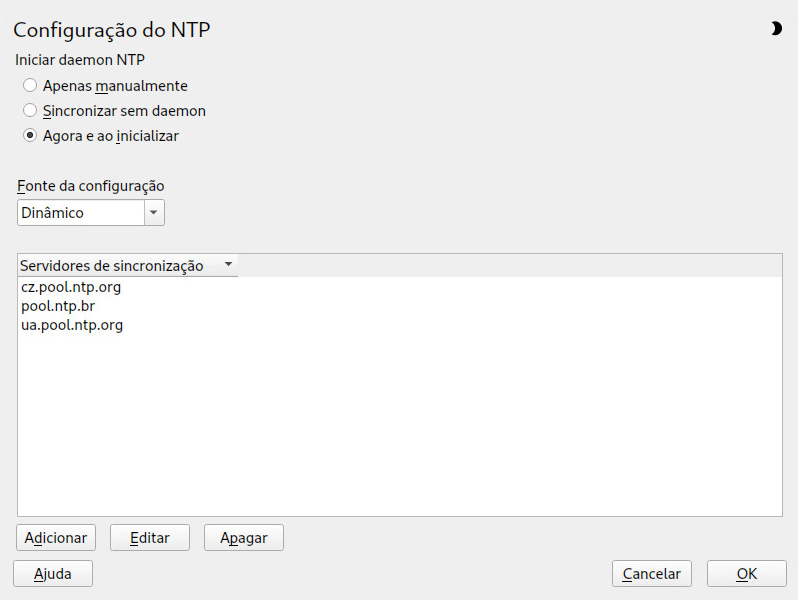Select 'Agora e ao inicializar' radio option
This screenshot has height=600, width=798.
point(30,136)
